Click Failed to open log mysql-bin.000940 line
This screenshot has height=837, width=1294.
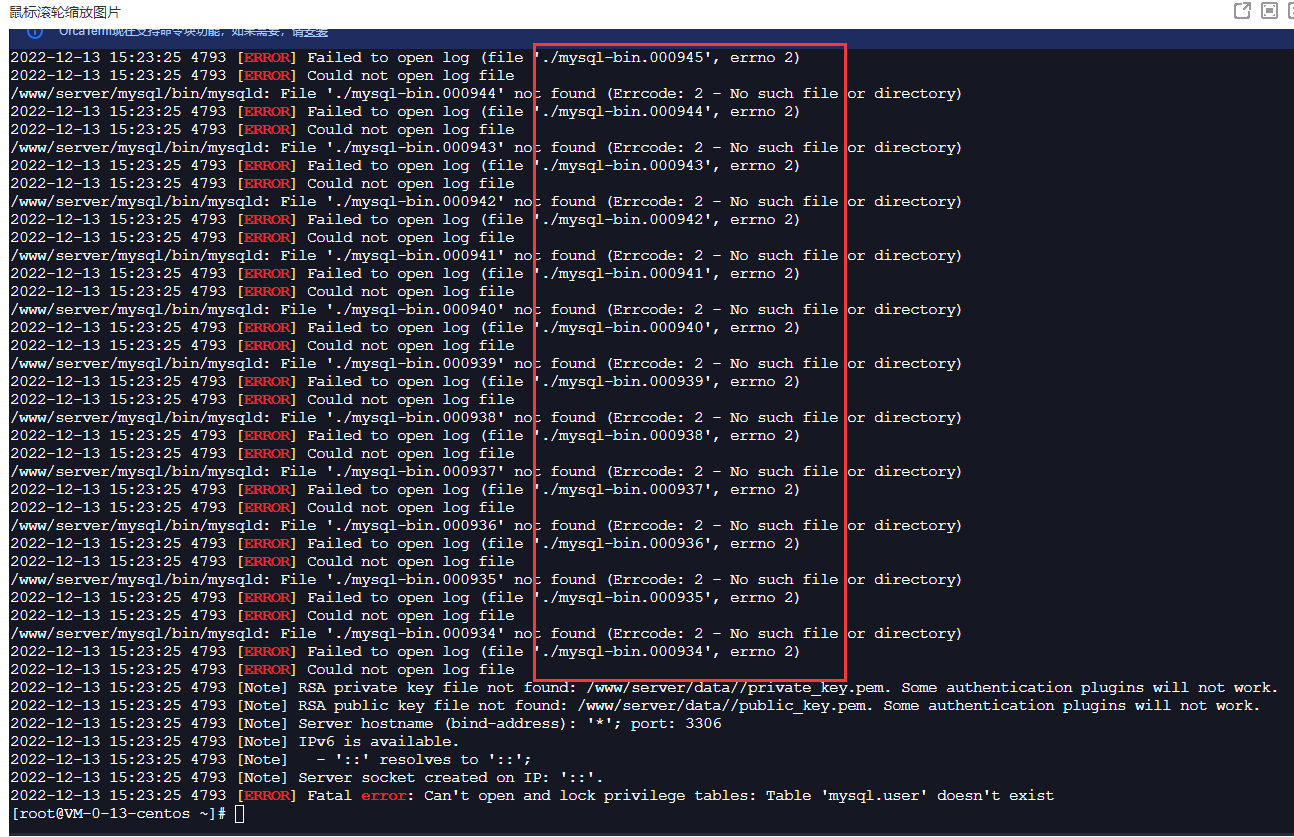(x=405, y=328)
